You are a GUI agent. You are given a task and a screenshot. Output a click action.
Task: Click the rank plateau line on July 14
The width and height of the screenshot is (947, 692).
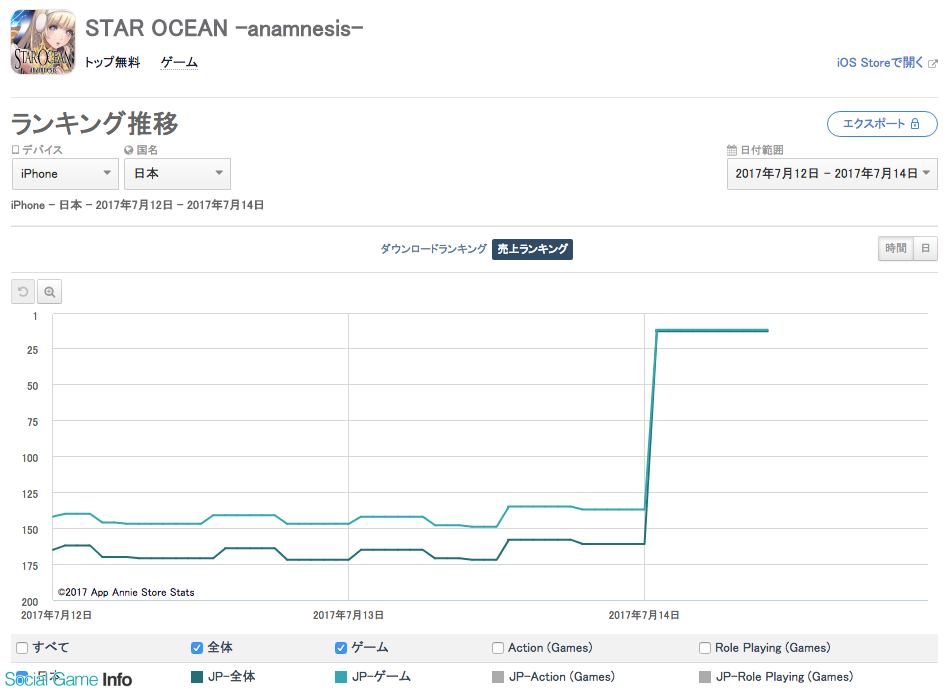point(712,330)
